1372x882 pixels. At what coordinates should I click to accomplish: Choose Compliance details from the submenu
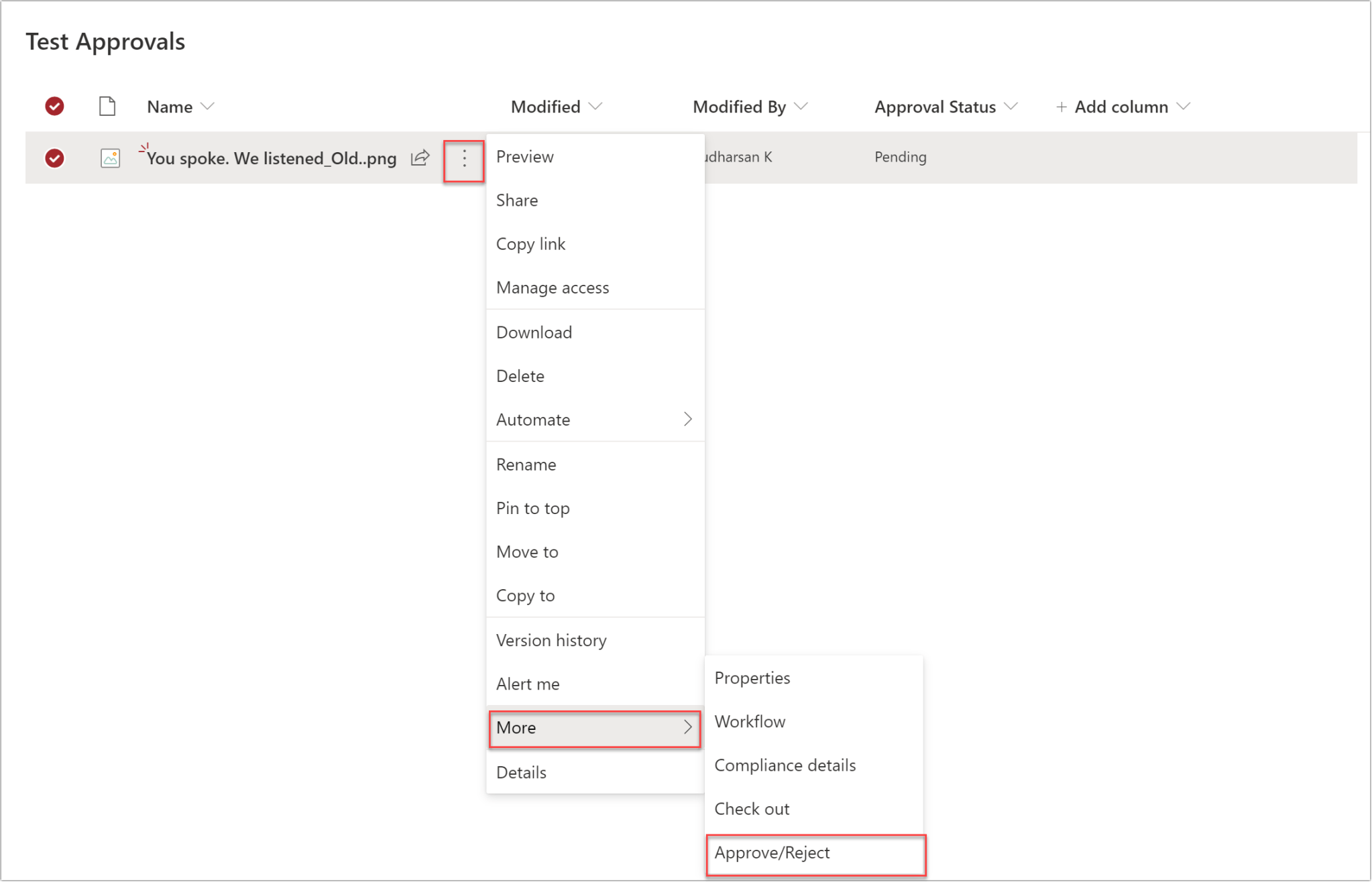coord(785,765)
